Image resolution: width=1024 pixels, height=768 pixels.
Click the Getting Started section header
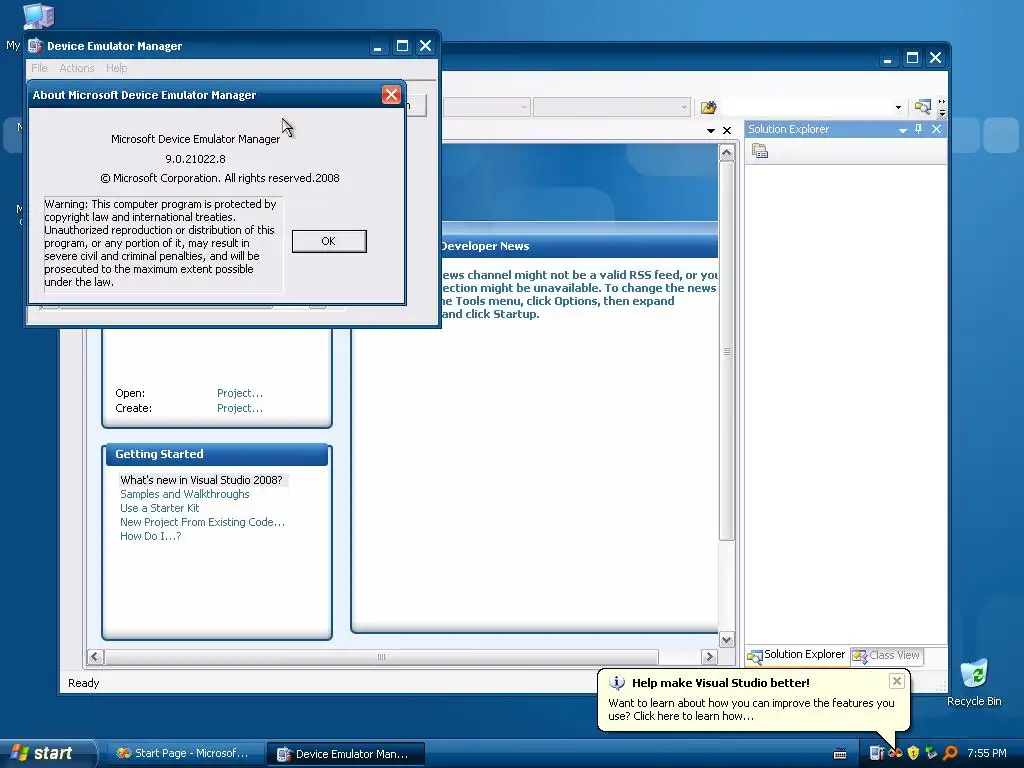click(x=217, y=455)
